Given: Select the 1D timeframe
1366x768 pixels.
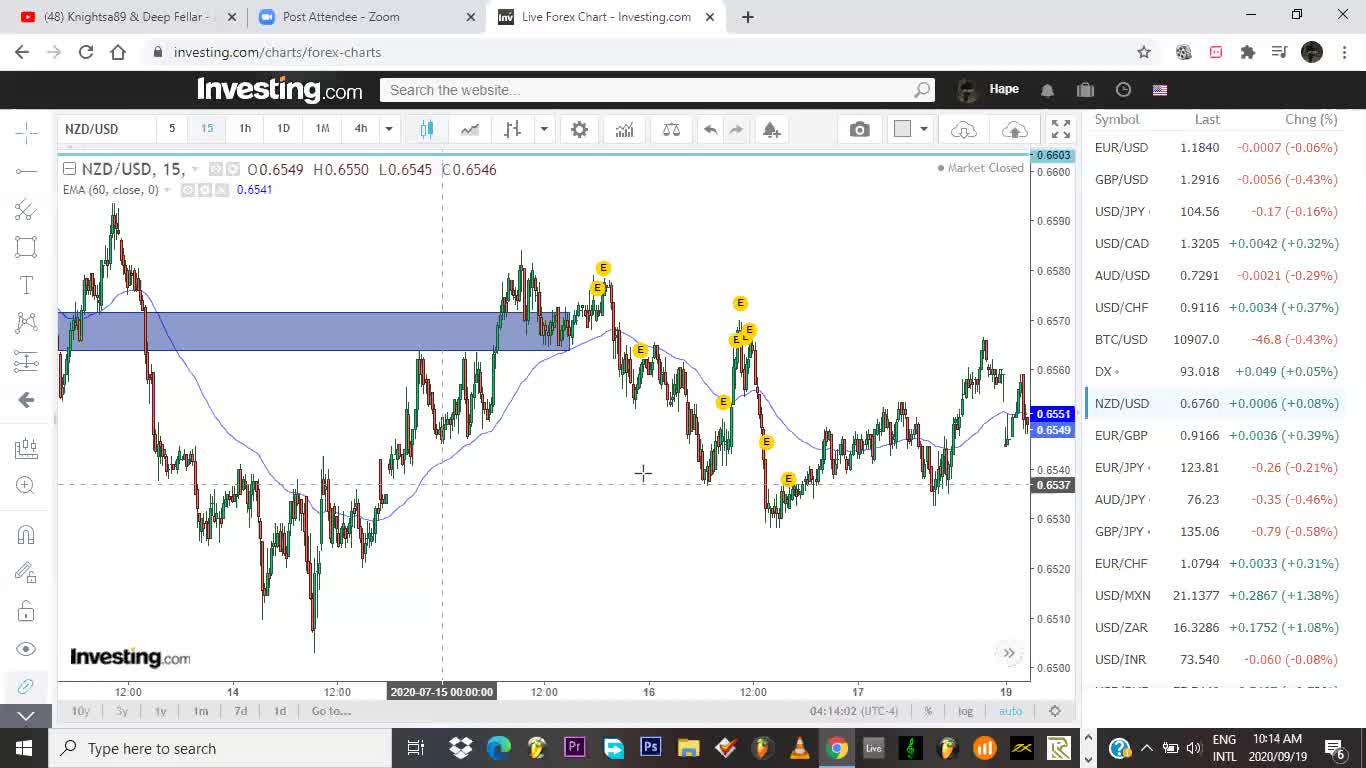Looking at the screenshot, I should tap(283, 128).
